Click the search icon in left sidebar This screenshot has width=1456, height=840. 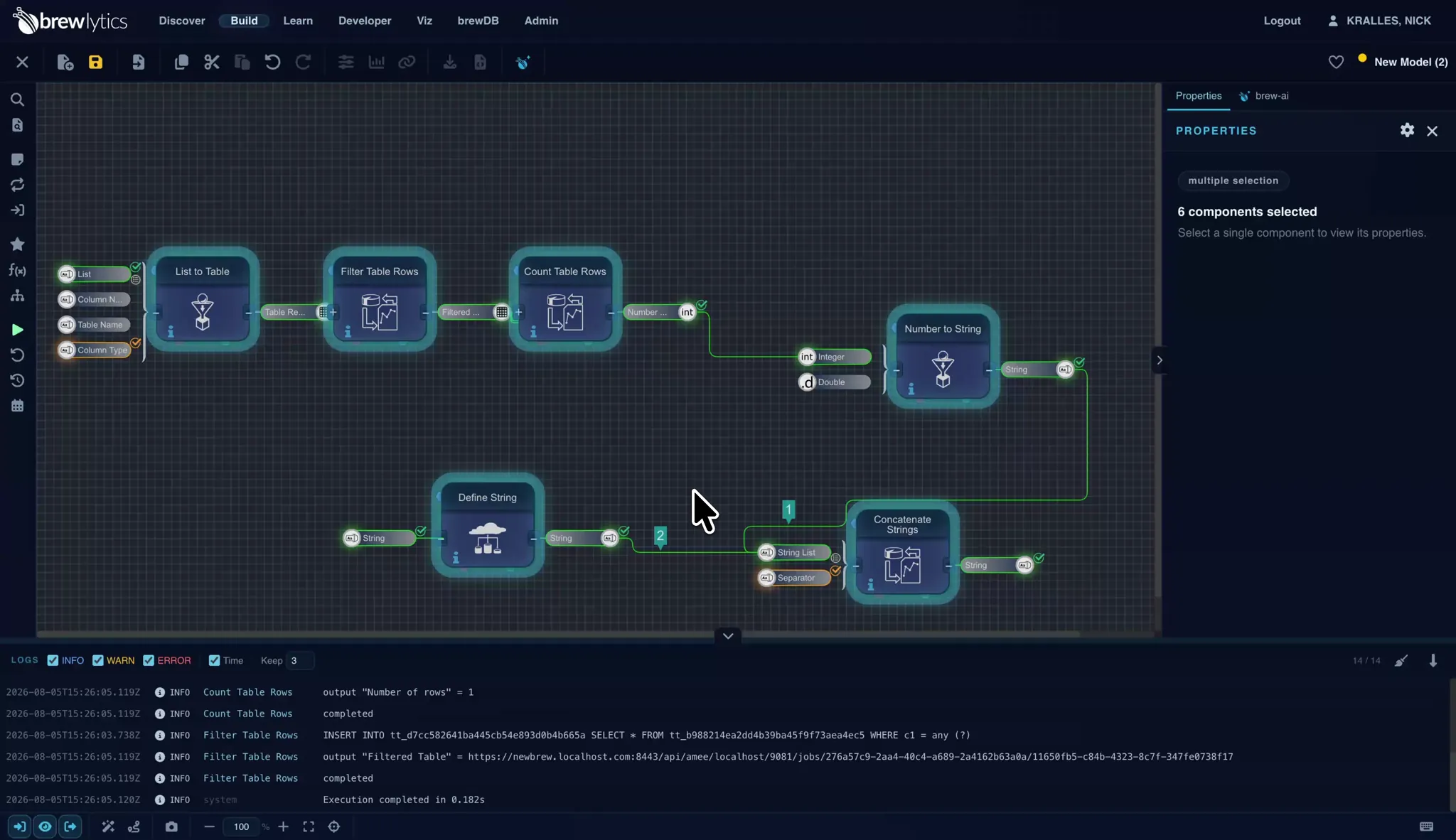pyautogui.click(x=17, y=99)
